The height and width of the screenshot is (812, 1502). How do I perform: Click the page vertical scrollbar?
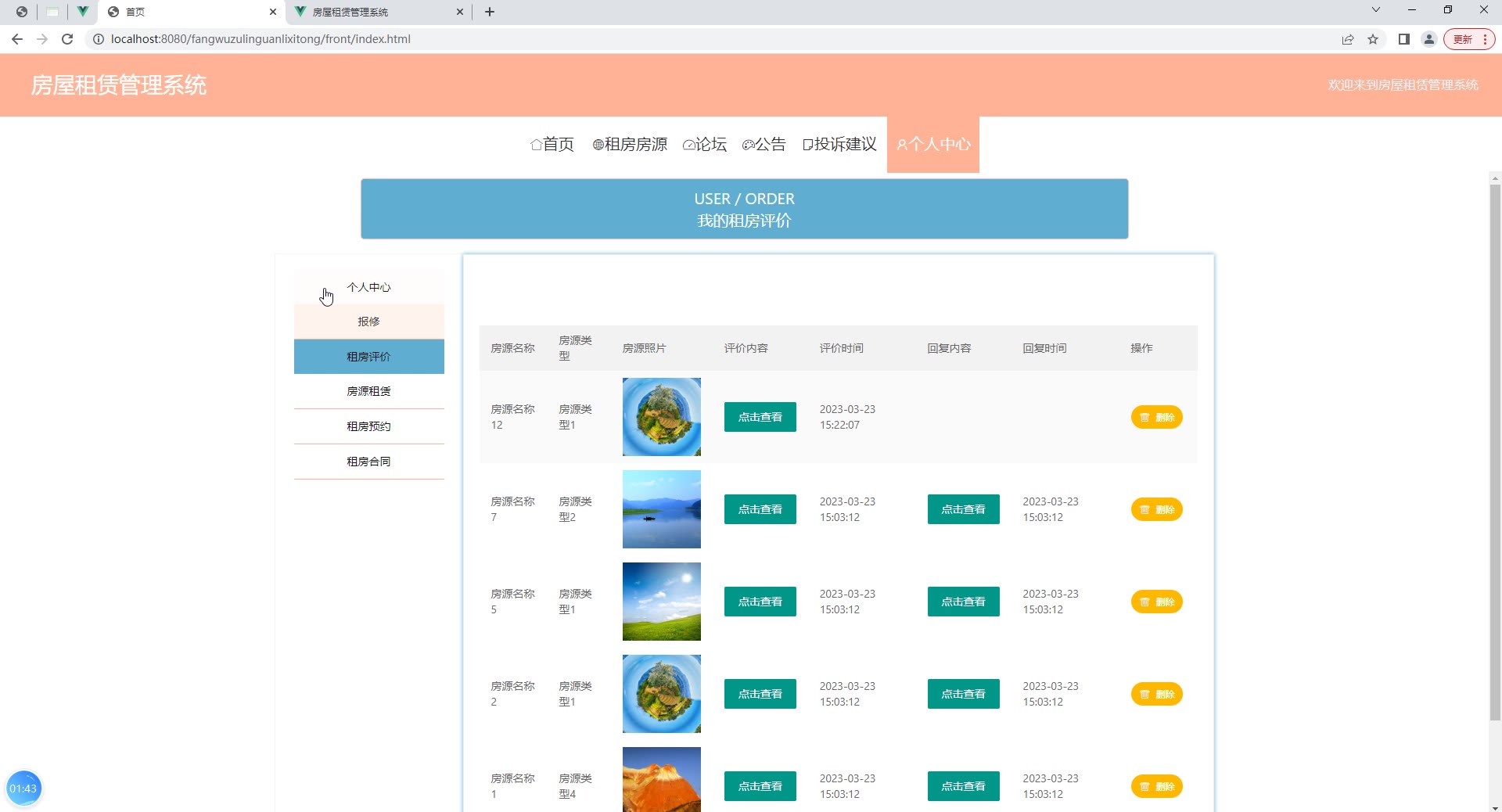(1495, 454)
